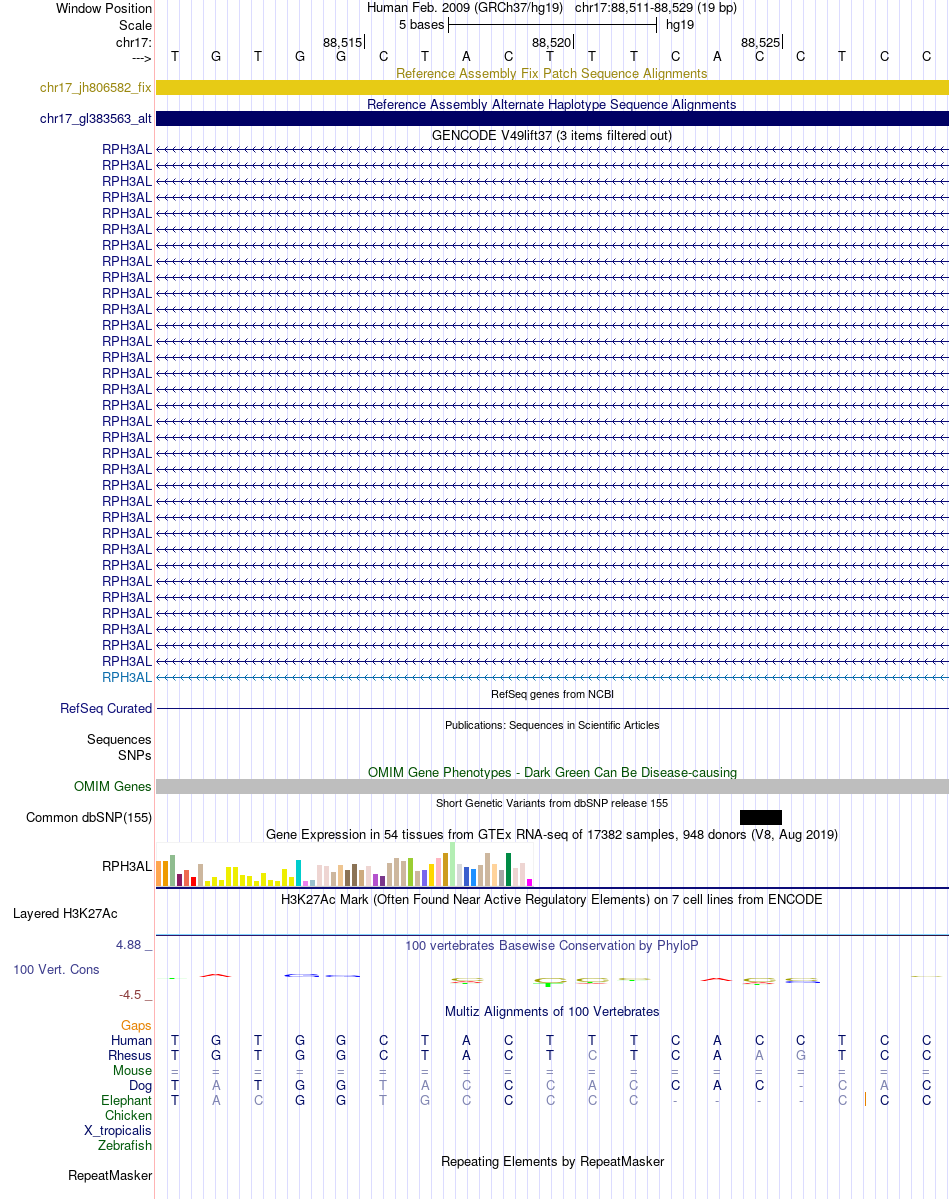The image size is (950, 1199).
Task: Click the yellow fix patch alignment bar
Action: coord(552,88)
